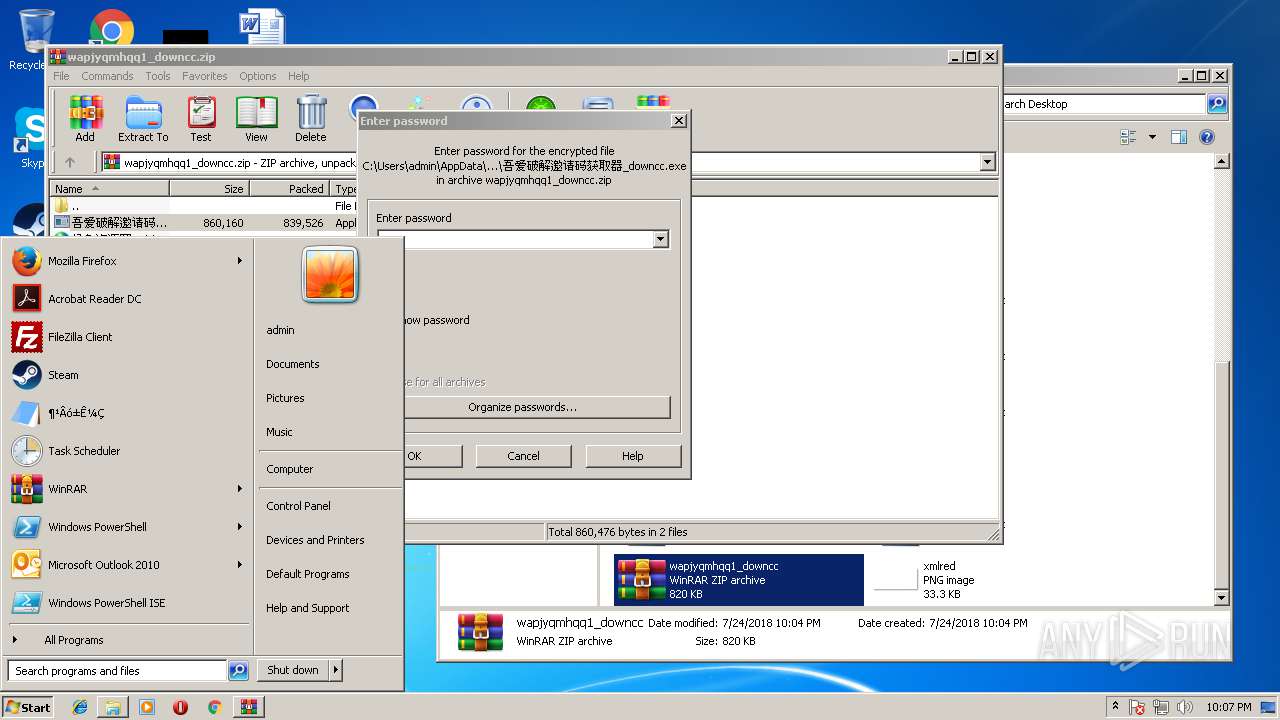Launch Windows PowerShell from Start menu
Image resolution: width=1280 pixels, height=720 pixels.
click(127, 527)
